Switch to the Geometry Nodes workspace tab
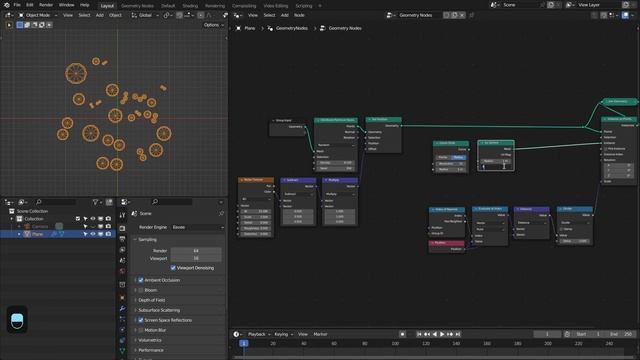 tap(137, 6)
